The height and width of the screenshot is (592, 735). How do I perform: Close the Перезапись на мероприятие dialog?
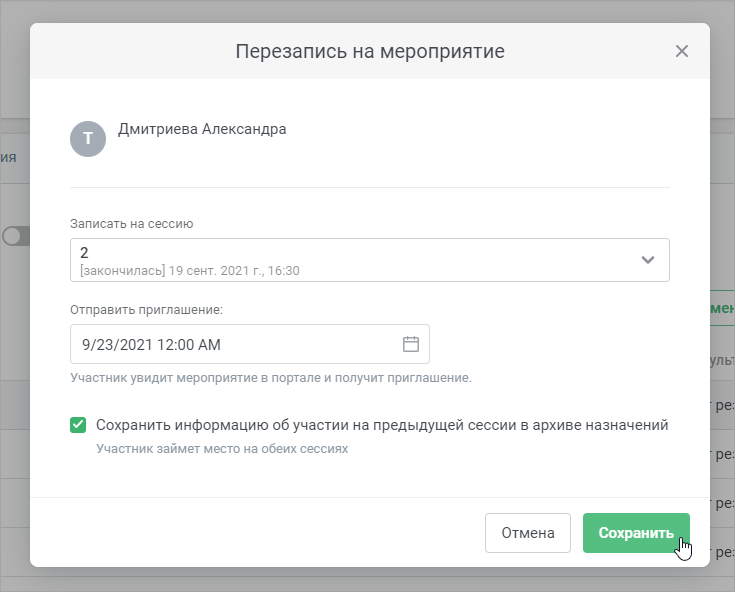tap(682, 51)
